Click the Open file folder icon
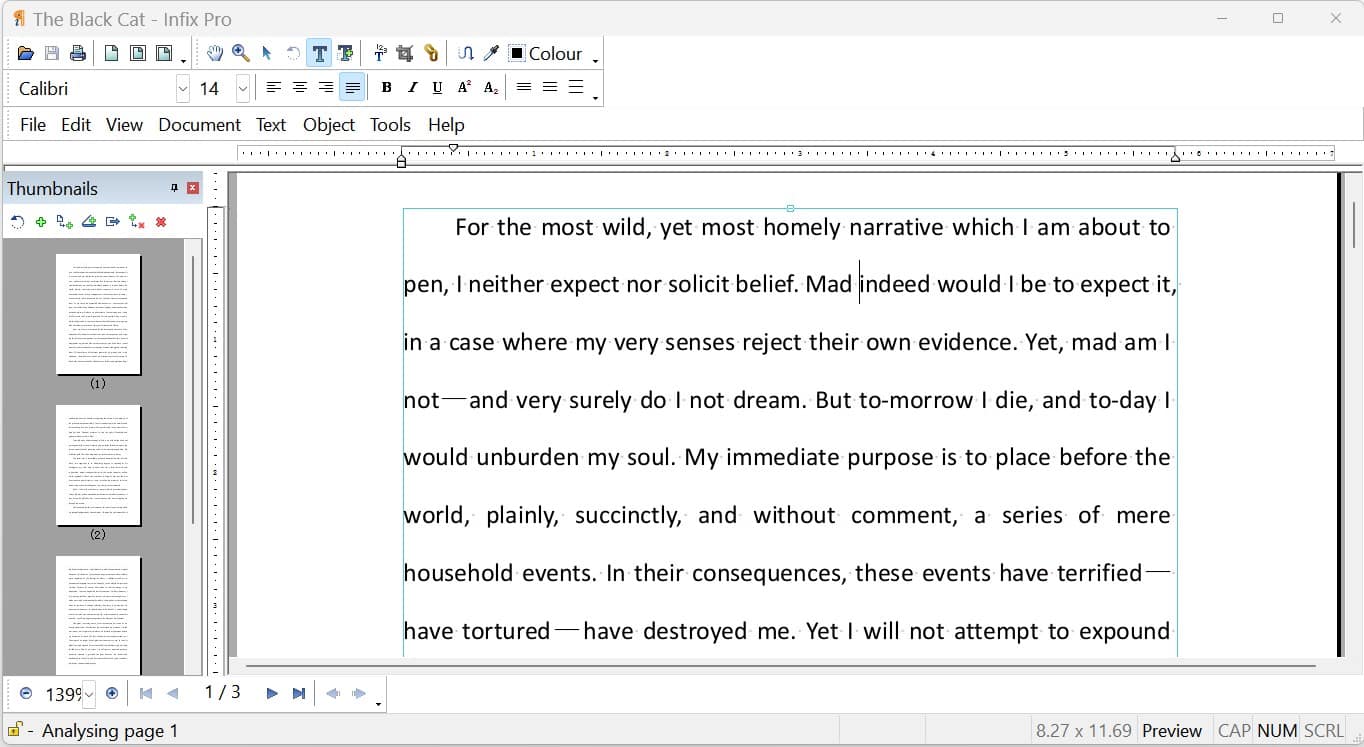This screenshot has height=747, width=1364. pyautogui.click(x=26, y=54)
